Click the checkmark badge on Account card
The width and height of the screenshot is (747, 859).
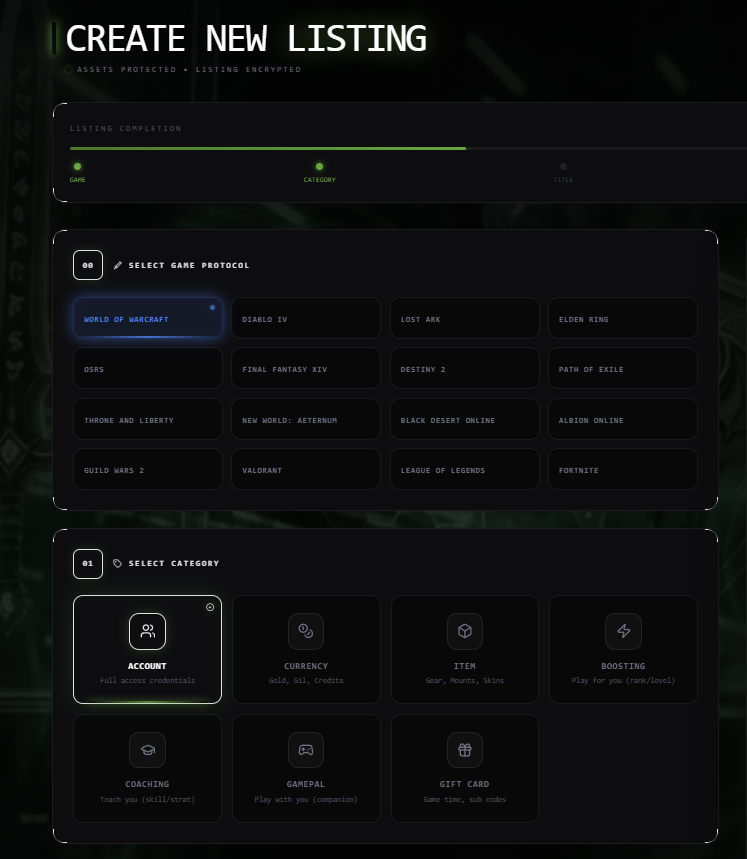click(x=210, y=607)
